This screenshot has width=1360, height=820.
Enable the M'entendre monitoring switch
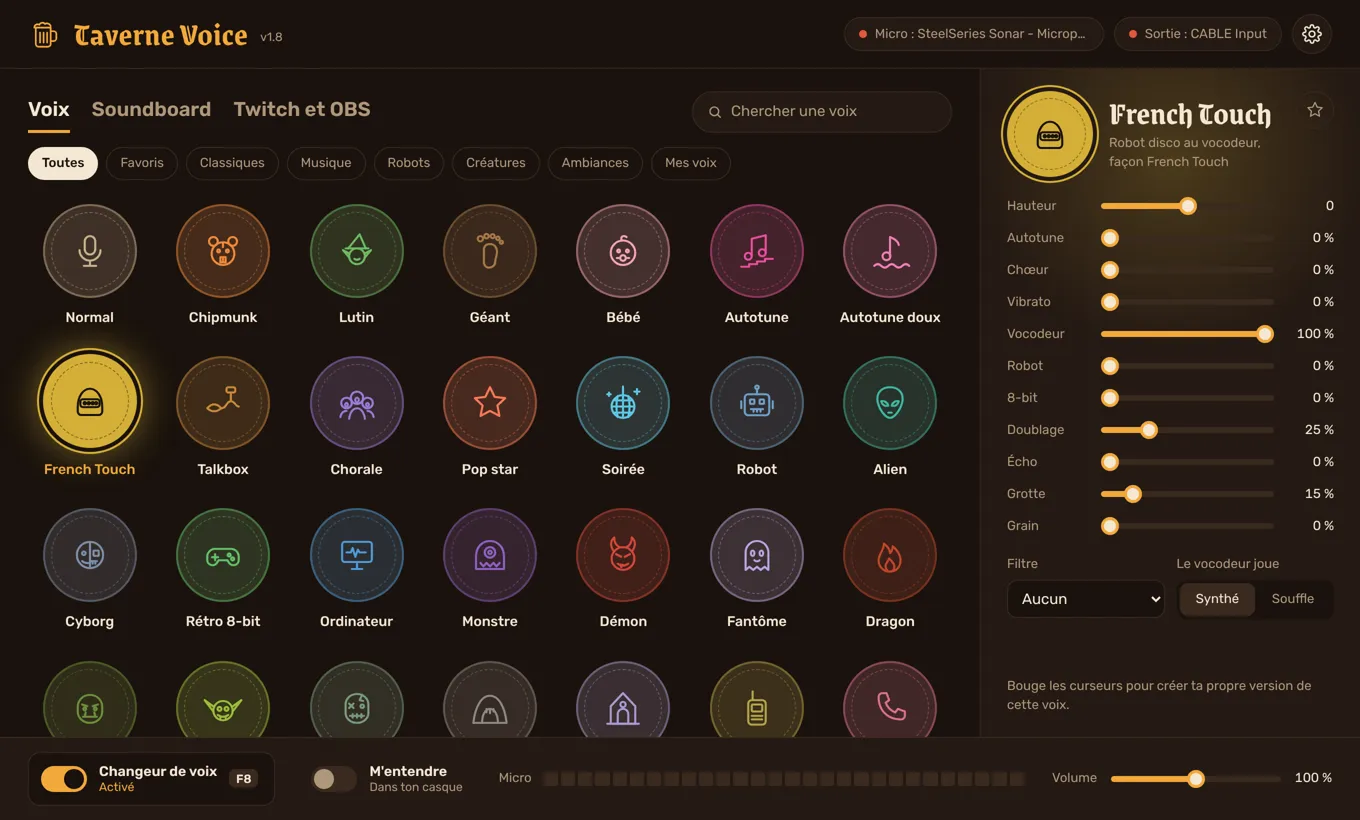333,779
